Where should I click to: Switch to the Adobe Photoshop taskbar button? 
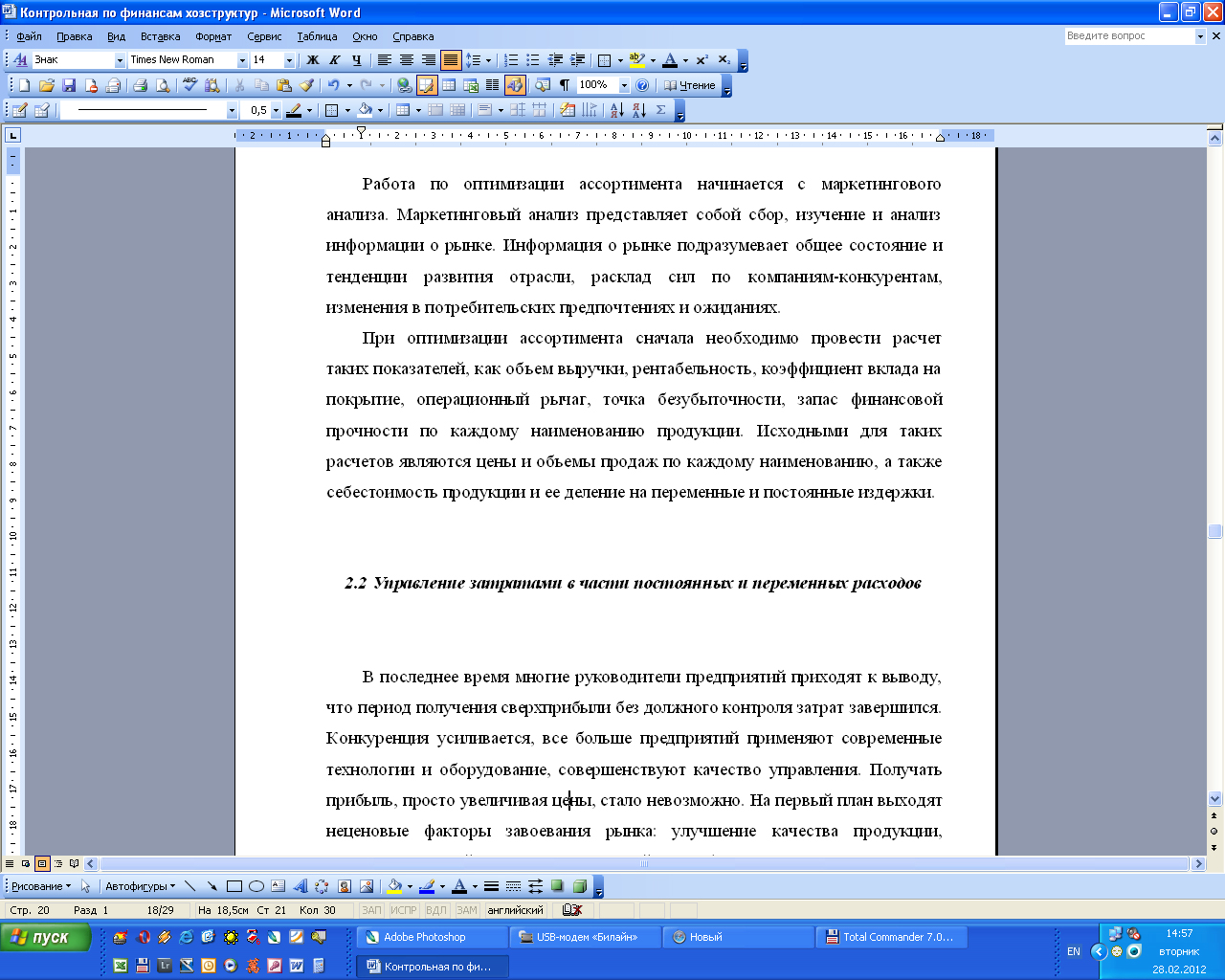pyautogui.click(x=432, y=937)
